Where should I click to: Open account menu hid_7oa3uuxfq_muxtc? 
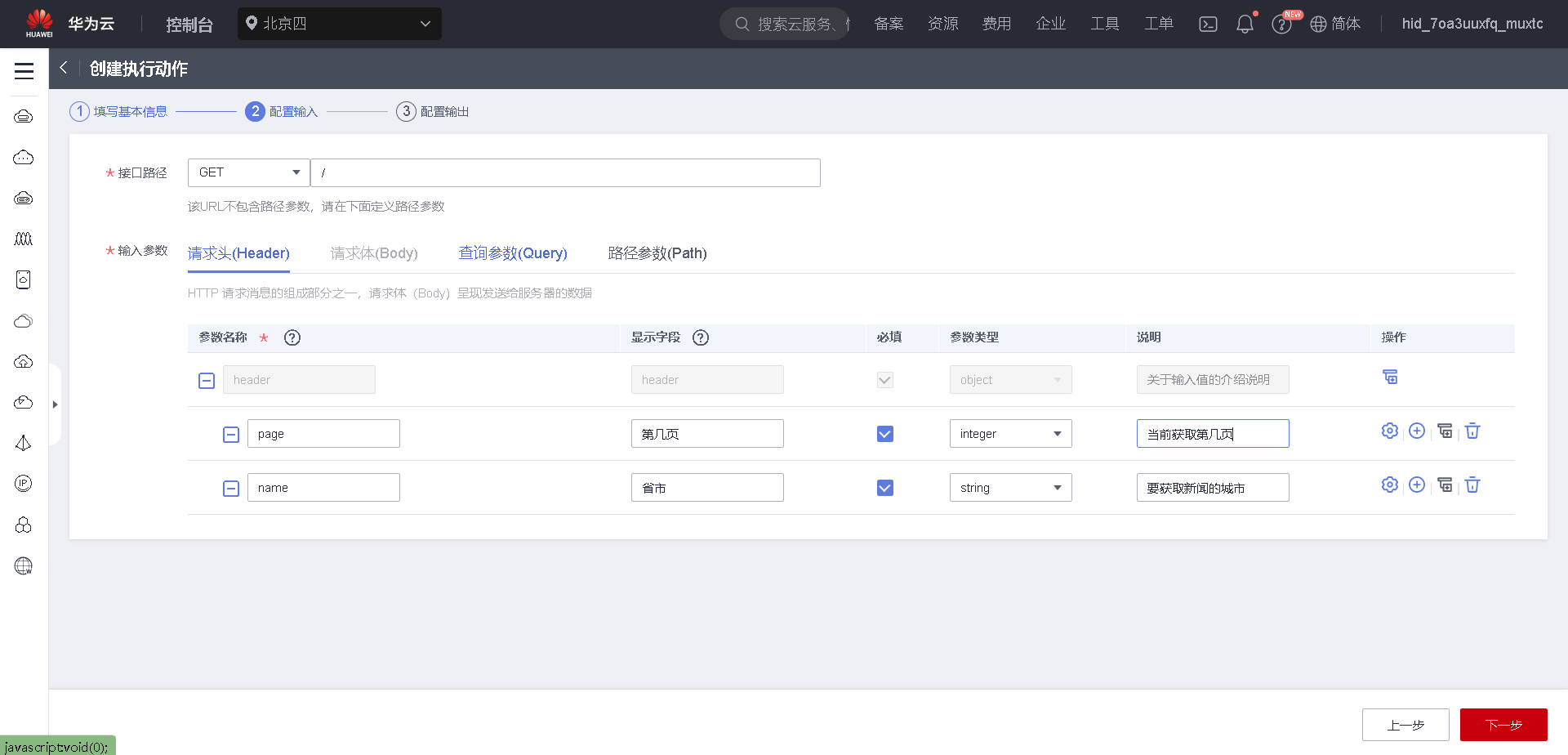[1472, 24]
